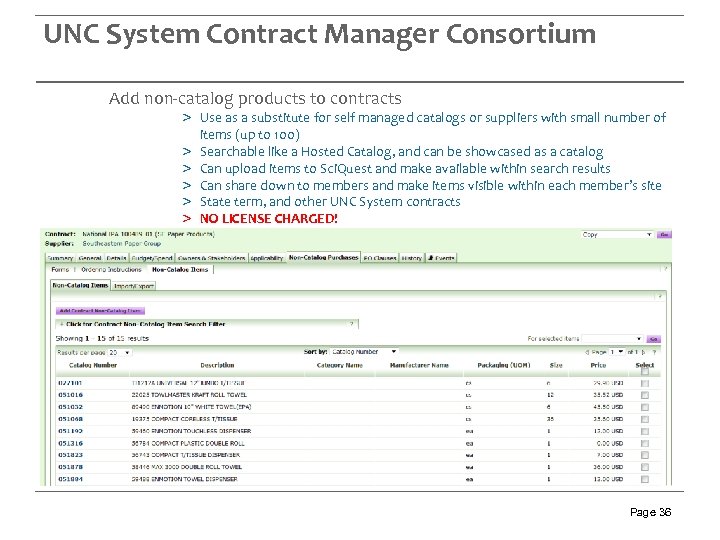Image resolution: width=720 pixels, height=540 pixels.
Task: Expand the Contract Non-Catalog Item Search Filter
Action: pos(145,324)
